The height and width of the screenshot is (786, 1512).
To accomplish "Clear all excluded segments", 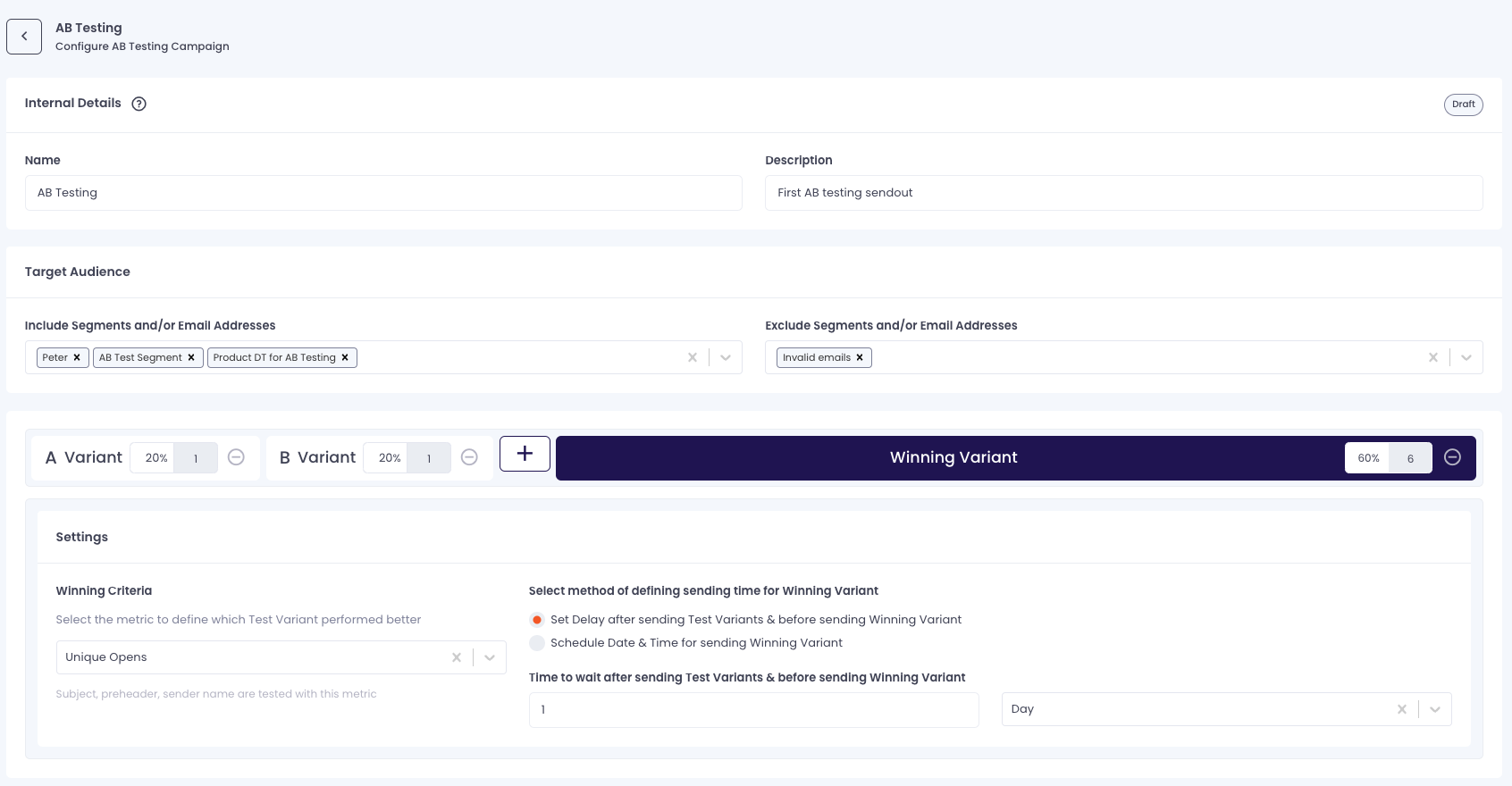I will pyautogui.click(x=1433, y=357).
